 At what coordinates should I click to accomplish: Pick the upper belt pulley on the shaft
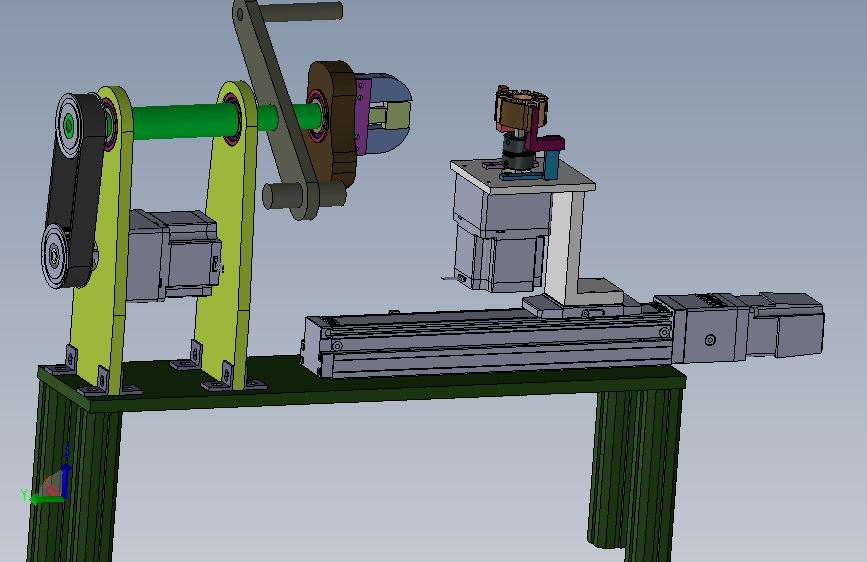pyautogui.click(x=69, y=126)
